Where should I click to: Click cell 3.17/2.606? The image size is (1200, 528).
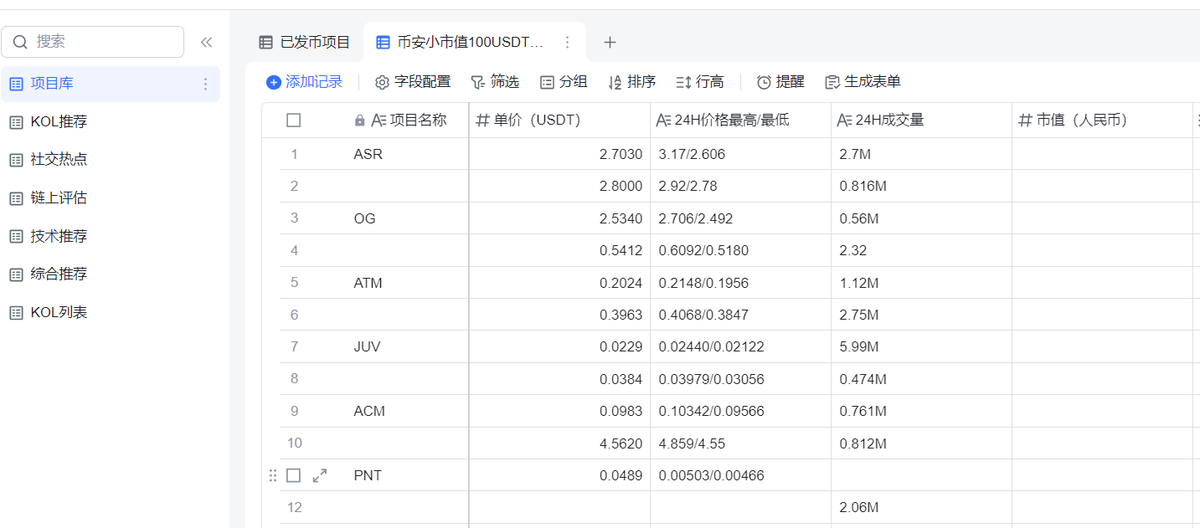point(741,154)
